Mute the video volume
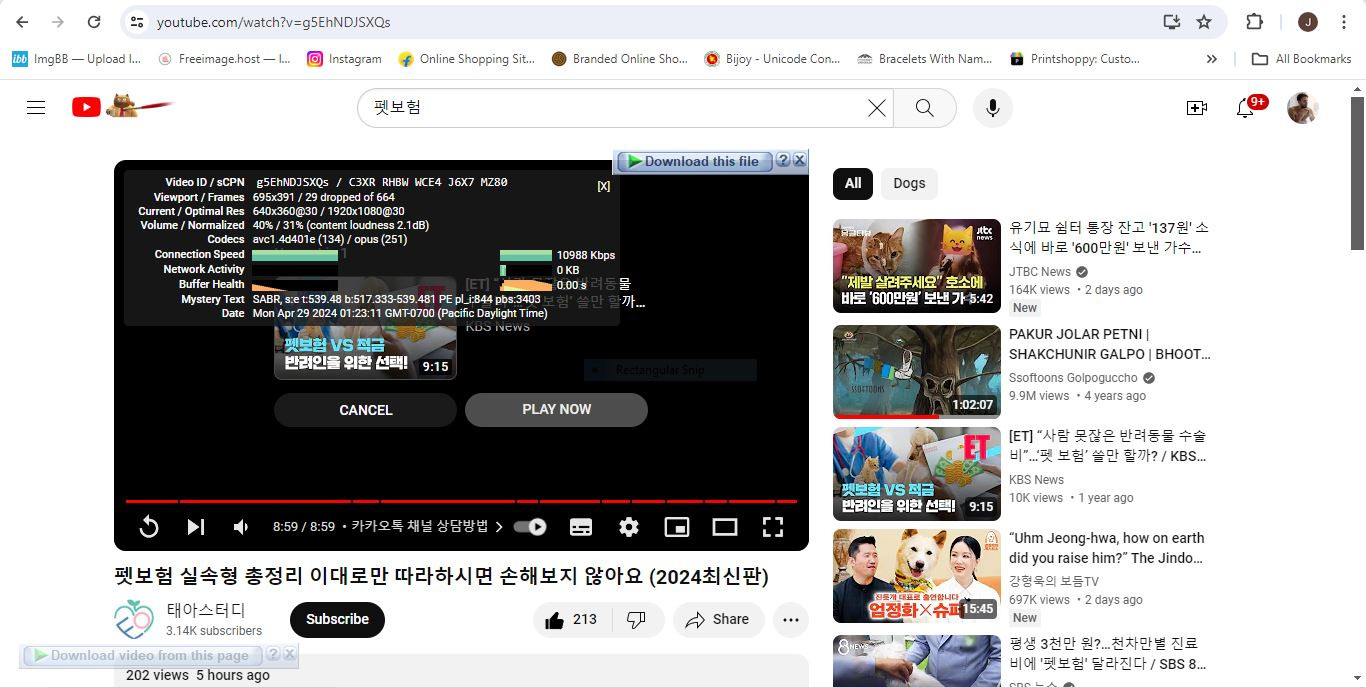Image resolution: width=1366 pixels, height=688 pixels. (241, 527)
